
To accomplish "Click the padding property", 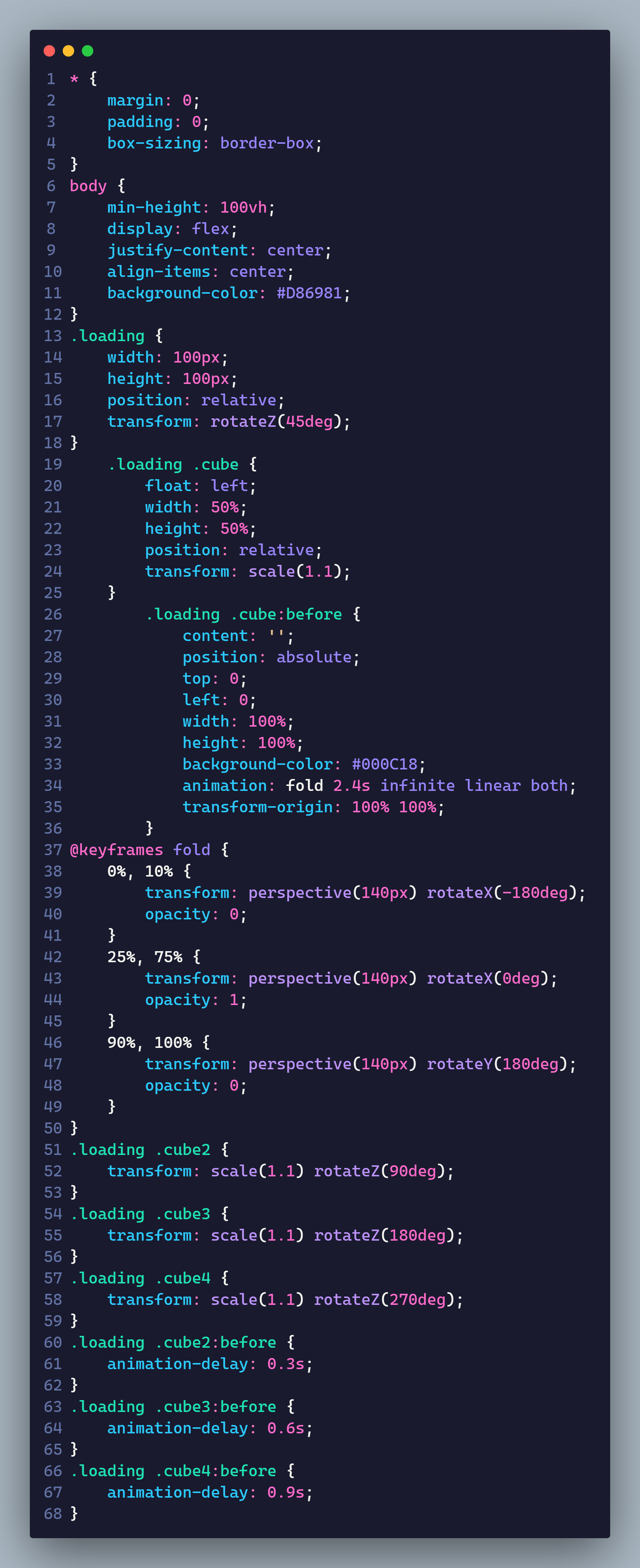I will click(x=140, y=122).
